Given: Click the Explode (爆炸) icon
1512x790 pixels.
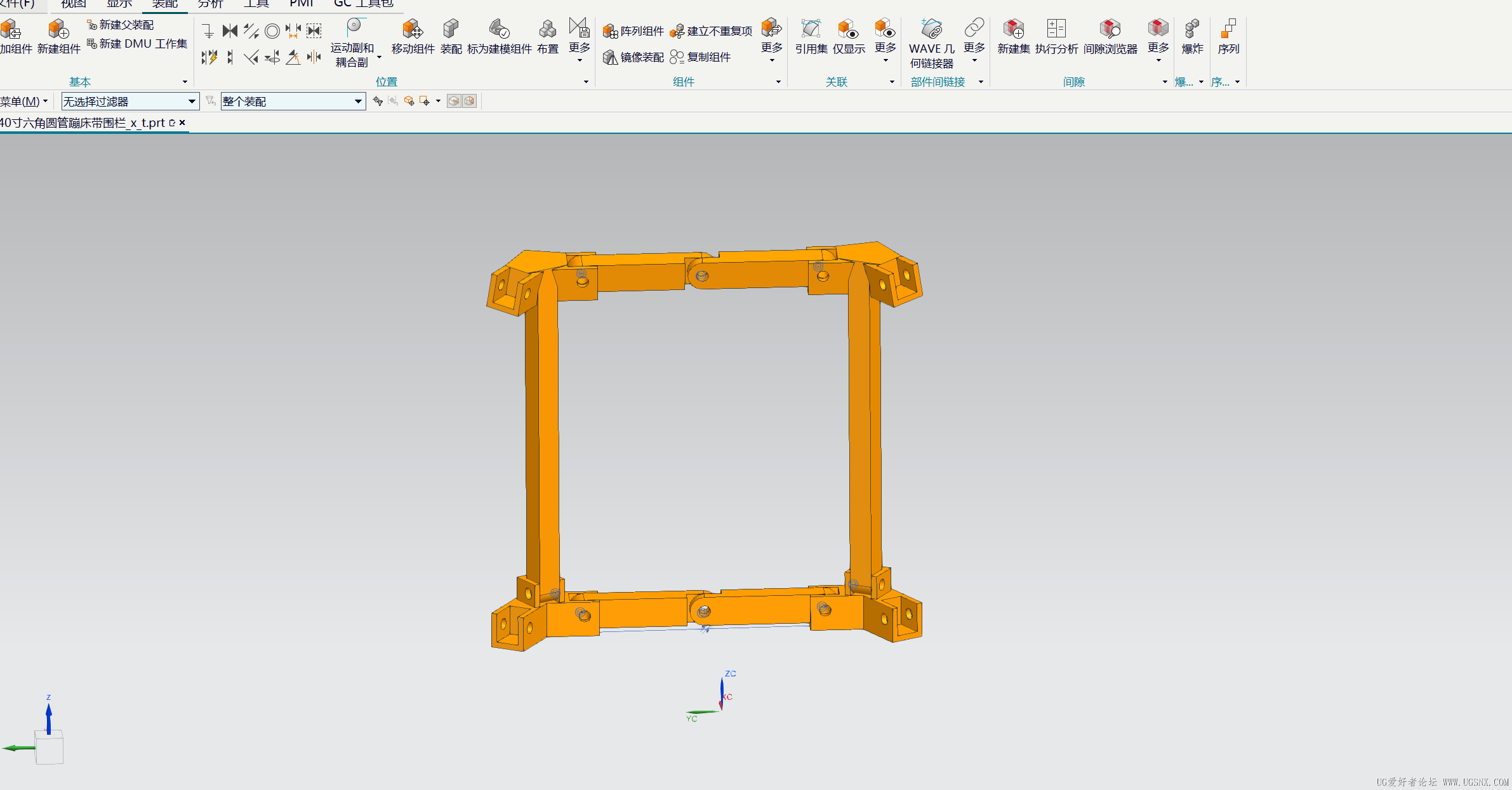Looking at the screenshot, I should [x=1192, y=29].
